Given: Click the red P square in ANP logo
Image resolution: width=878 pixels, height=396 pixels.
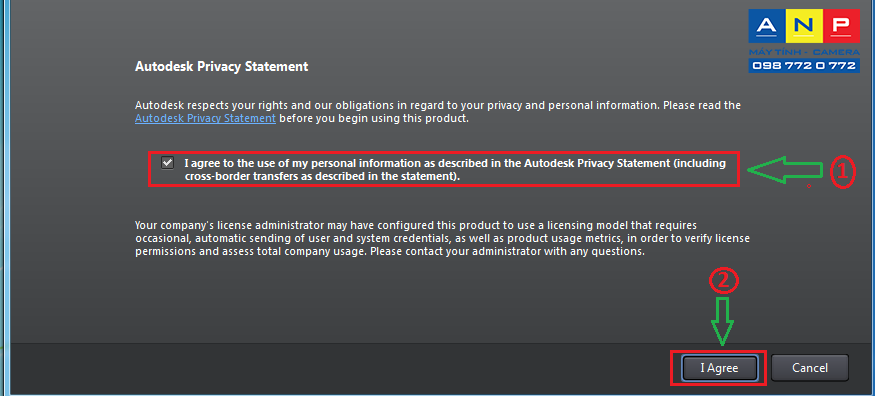Looking at the screenshot, I should coord(841,26).
